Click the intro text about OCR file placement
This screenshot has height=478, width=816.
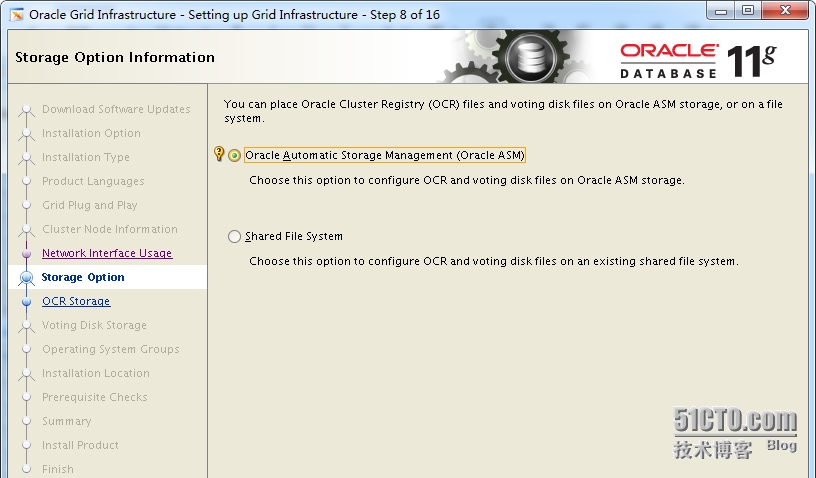pos(503,111)
